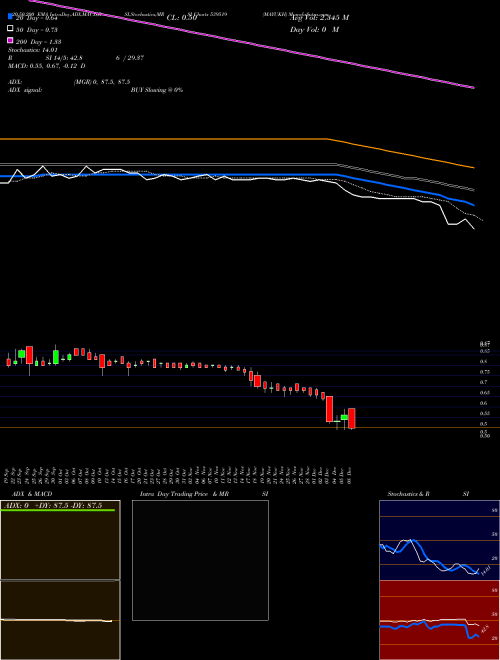Click the magenta 200 Day legend swatch
This screenshot has height=660, width=500.
pos(11,40)
